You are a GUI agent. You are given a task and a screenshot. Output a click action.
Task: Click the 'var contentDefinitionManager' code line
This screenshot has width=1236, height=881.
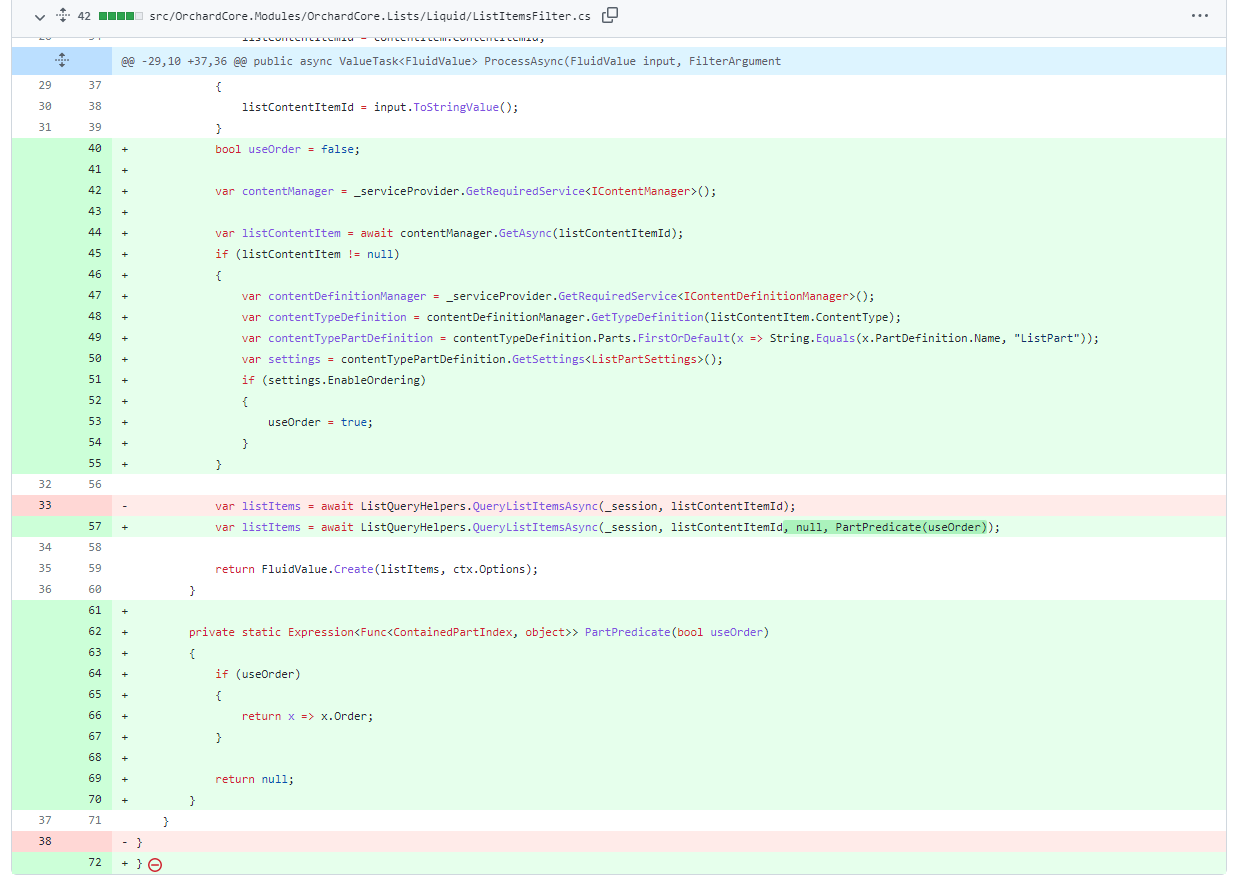(558, 296)
